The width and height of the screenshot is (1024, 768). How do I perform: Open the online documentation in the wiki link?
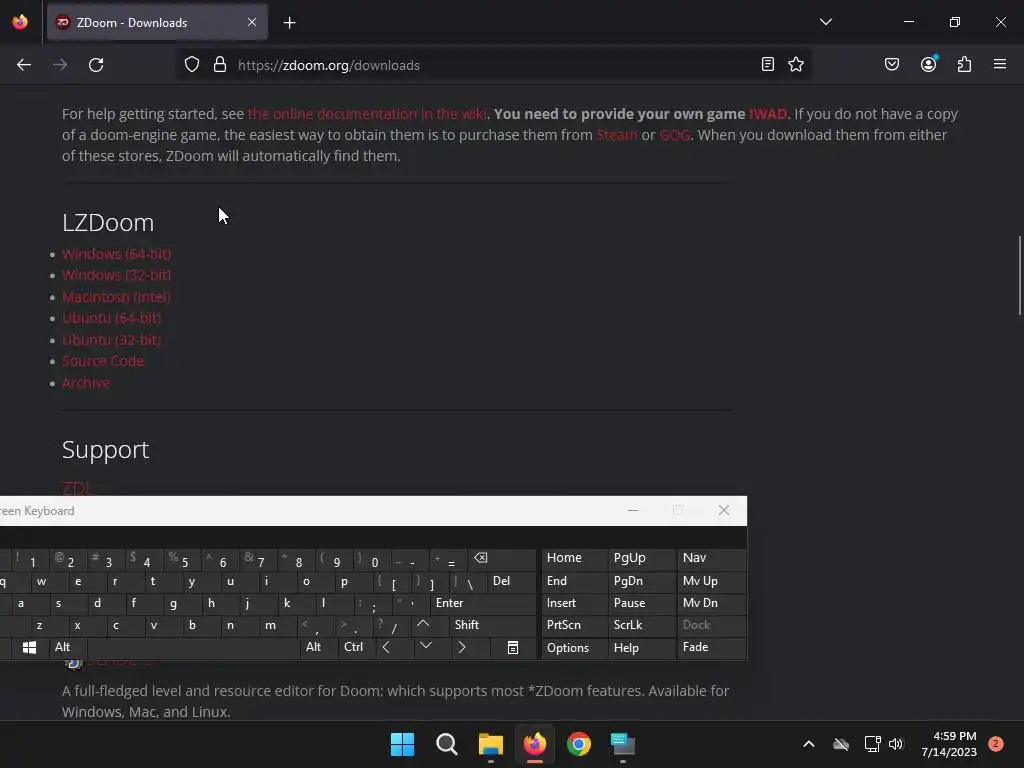pos(367,114)
